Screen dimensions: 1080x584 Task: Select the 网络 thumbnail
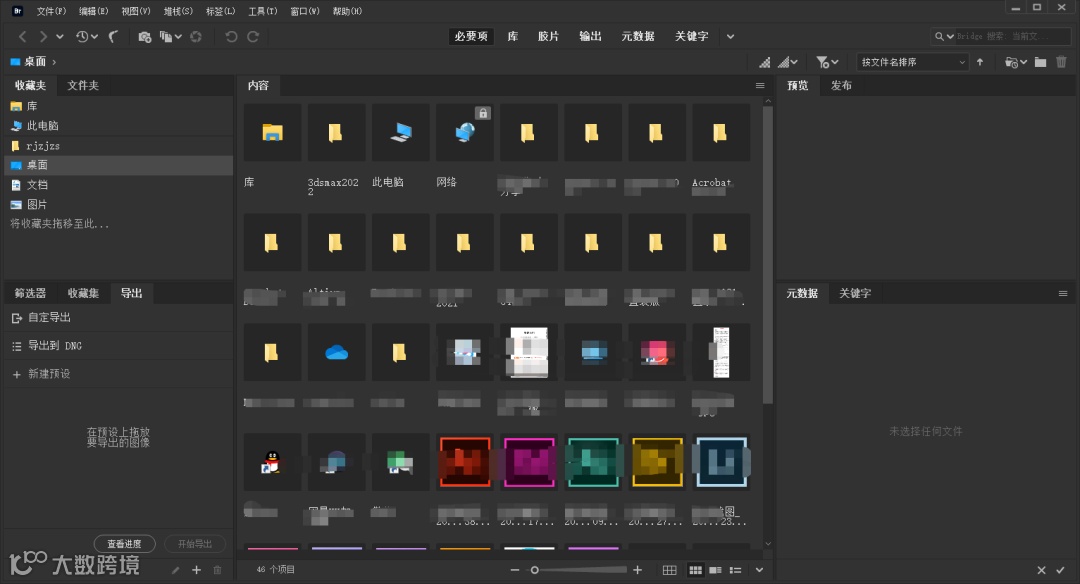tap(465, 132)
